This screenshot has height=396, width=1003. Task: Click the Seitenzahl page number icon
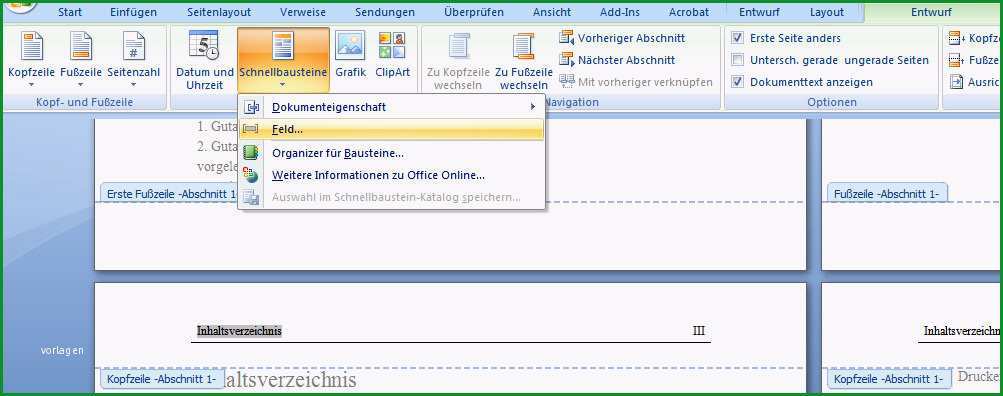(x=134, y=46)
